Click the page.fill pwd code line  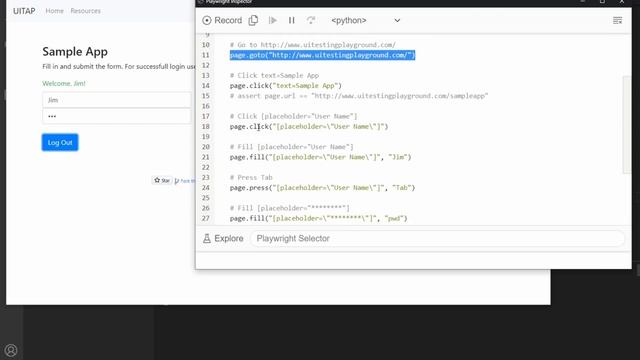[x=318, y=218]
